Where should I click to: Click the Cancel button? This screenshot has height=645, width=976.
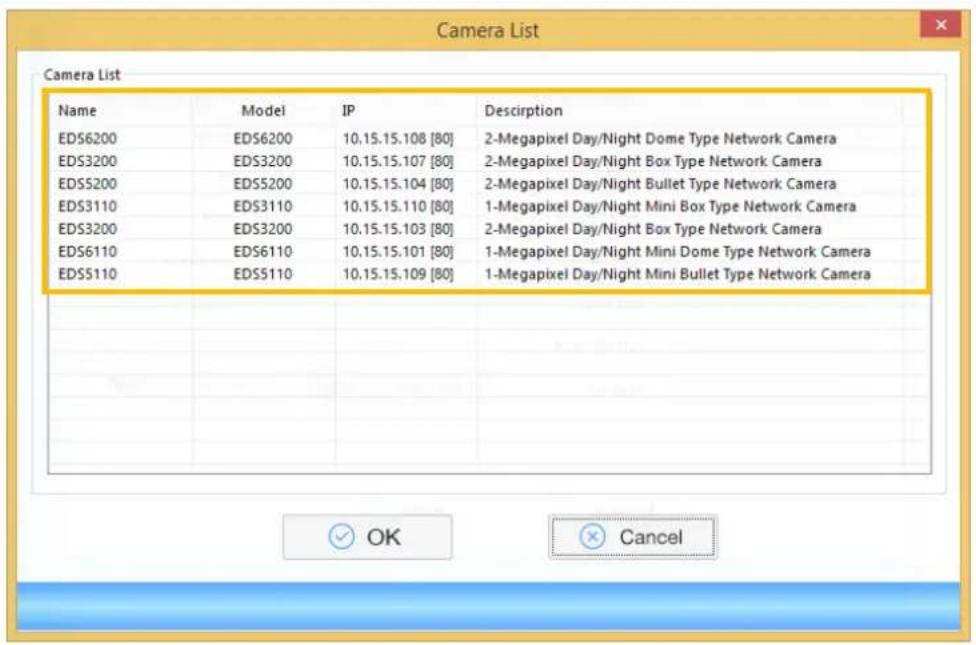click(632, 537)
